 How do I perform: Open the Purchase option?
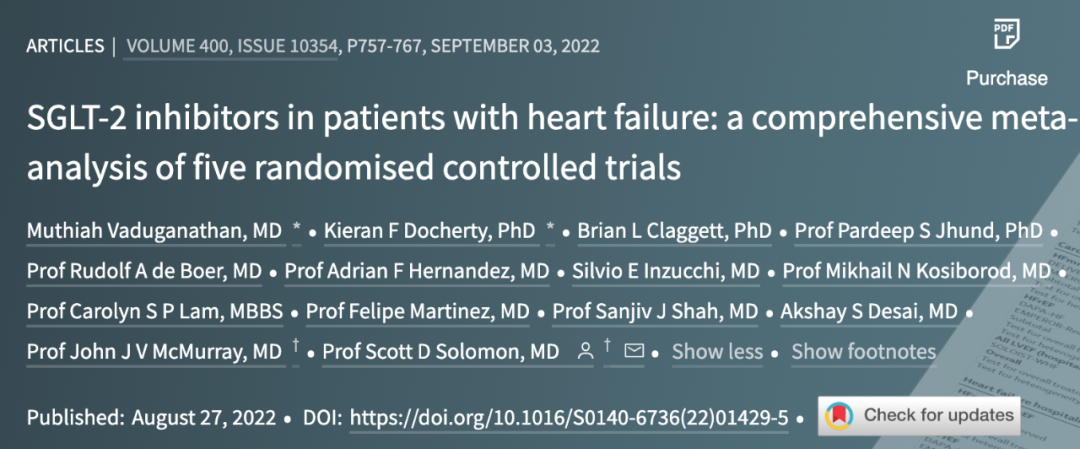pos(1006,79)
